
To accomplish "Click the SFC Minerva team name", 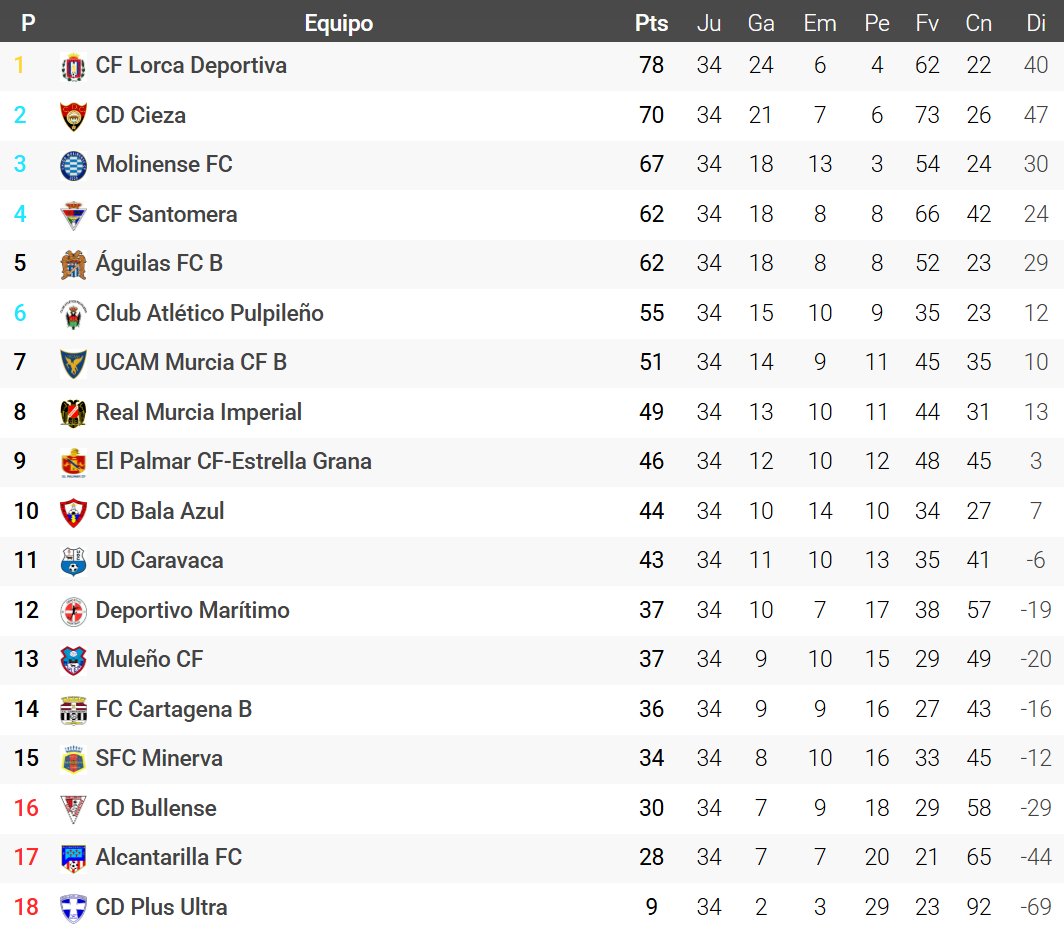I will pyautogui.click(x=159, y=758).
